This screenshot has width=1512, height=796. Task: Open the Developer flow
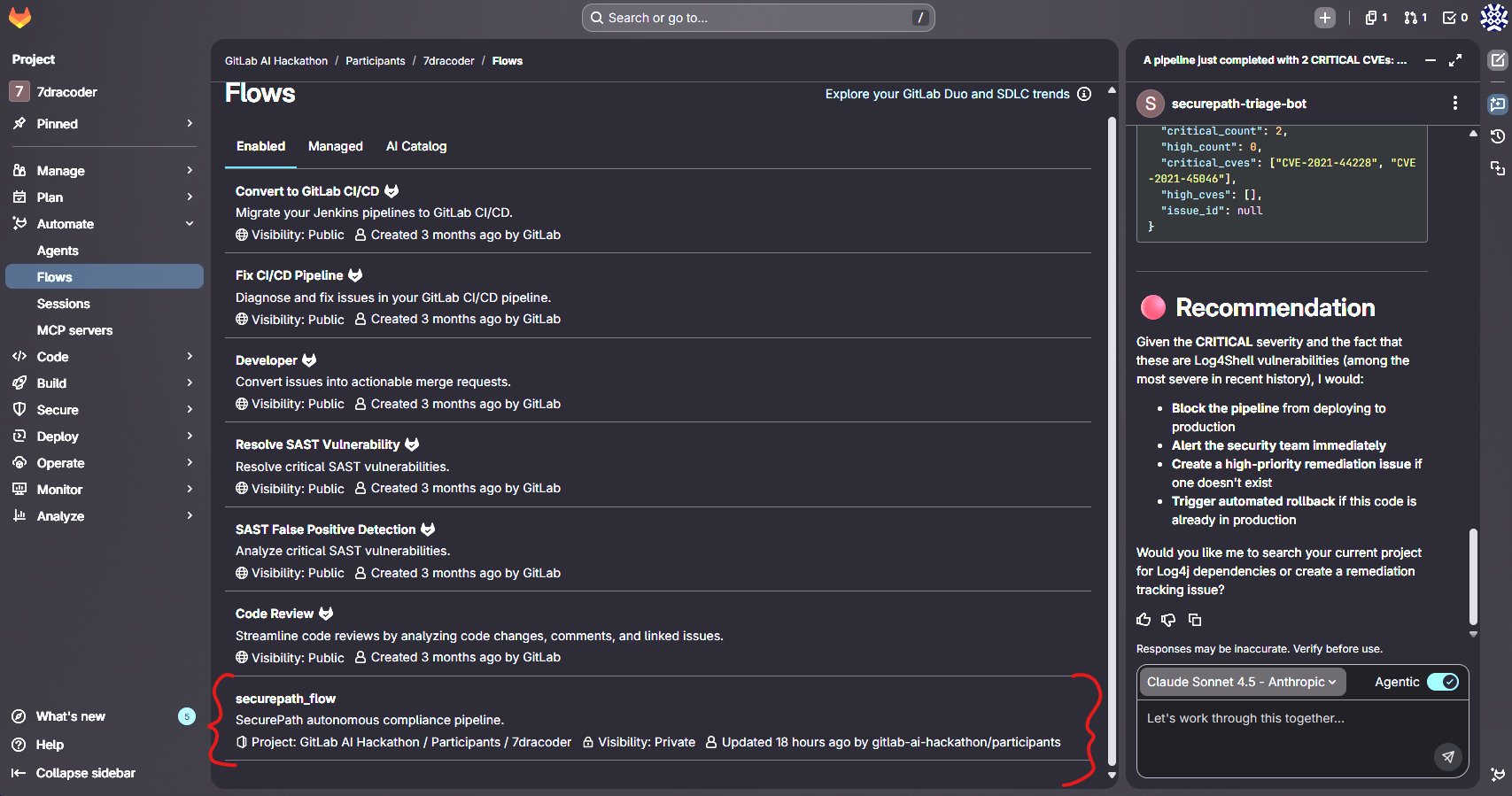pos(266,360)
